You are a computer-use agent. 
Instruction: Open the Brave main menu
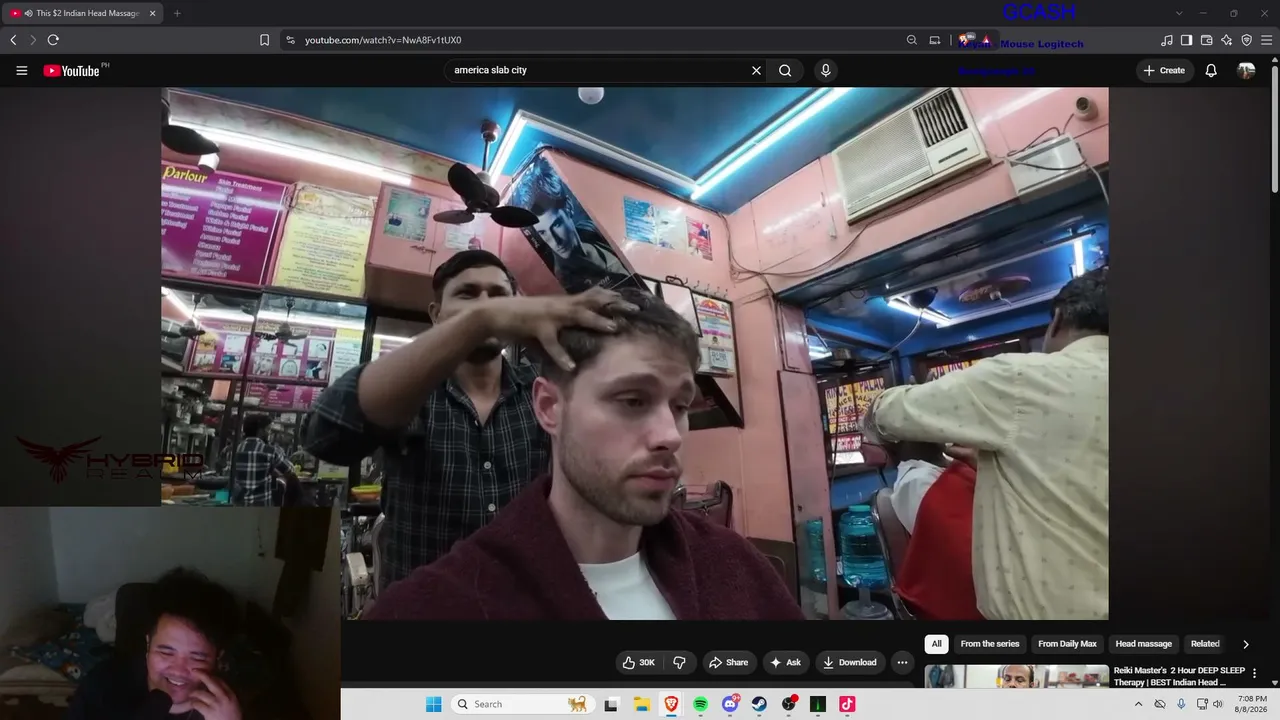coord(1266,40)
